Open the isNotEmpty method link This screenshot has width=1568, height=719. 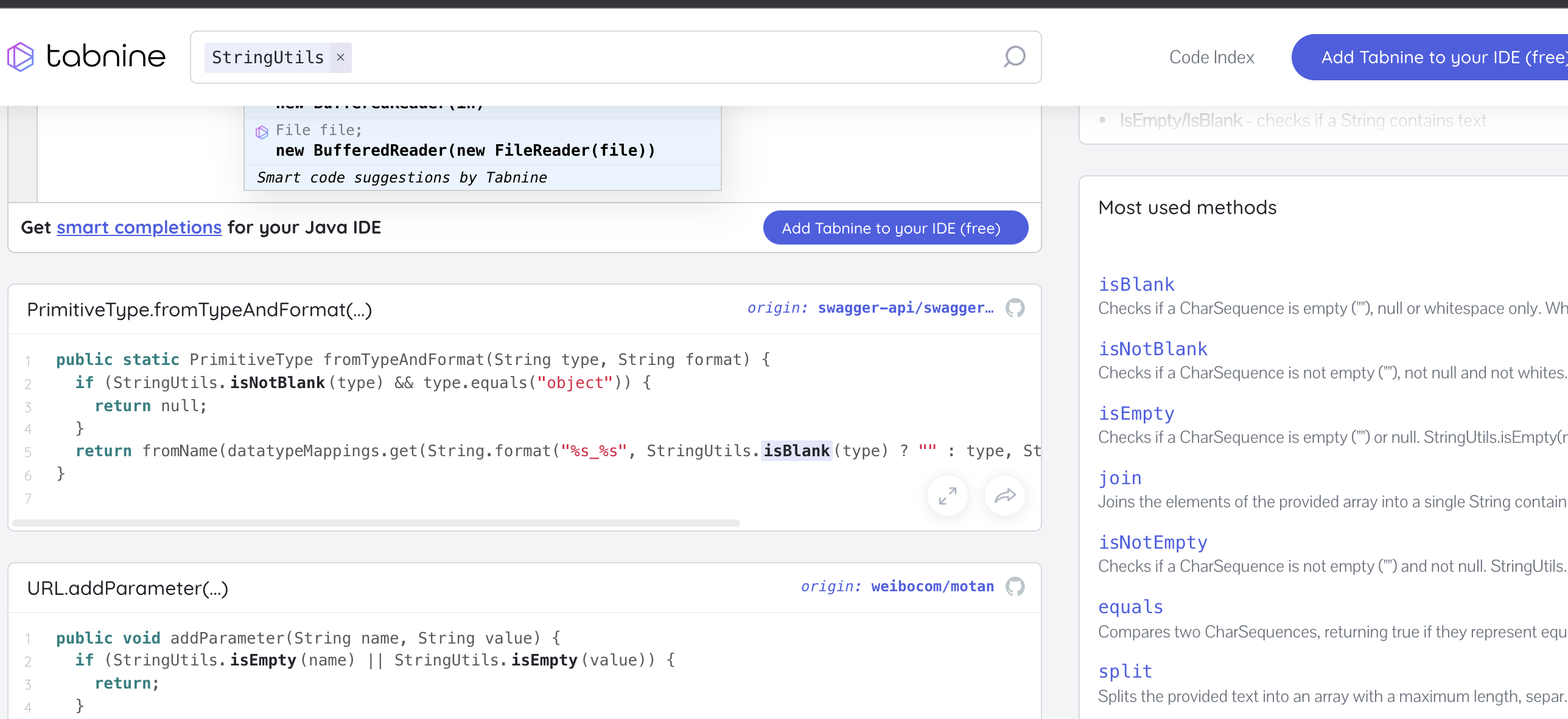click(x=1152, y=542)
